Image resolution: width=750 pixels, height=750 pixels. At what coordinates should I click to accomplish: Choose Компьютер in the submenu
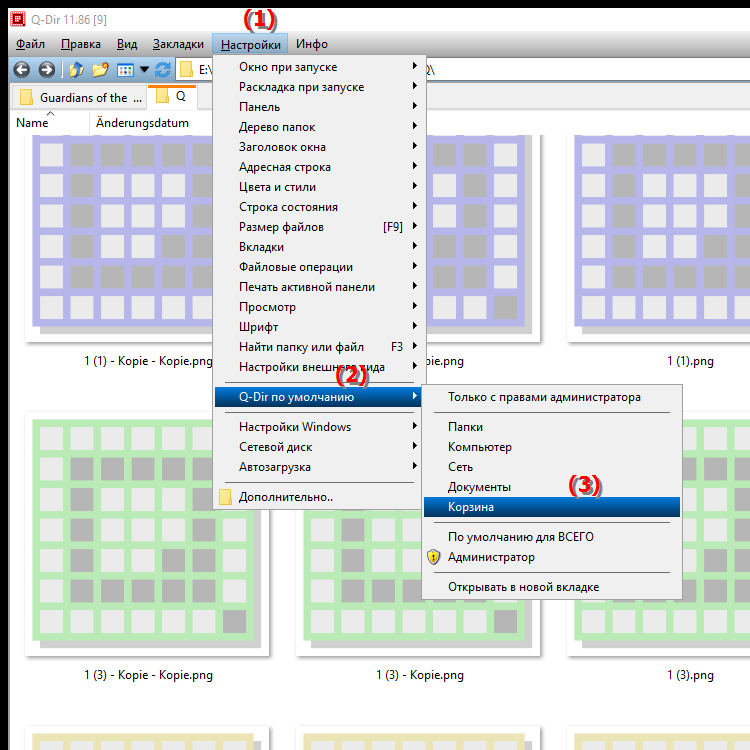click(551, 447)
